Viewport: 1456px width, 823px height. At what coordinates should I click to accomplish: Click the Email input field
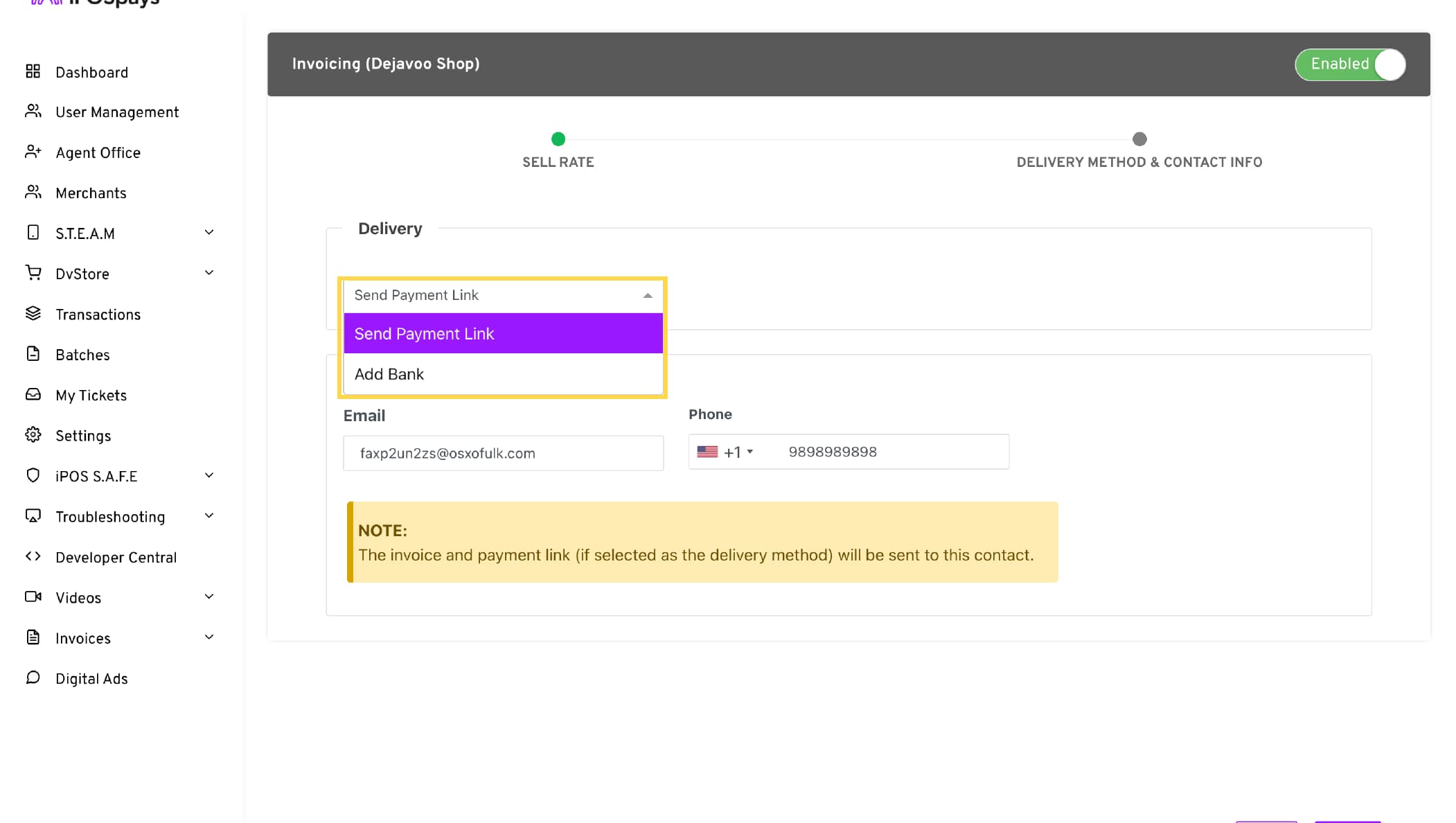(503, 453)
